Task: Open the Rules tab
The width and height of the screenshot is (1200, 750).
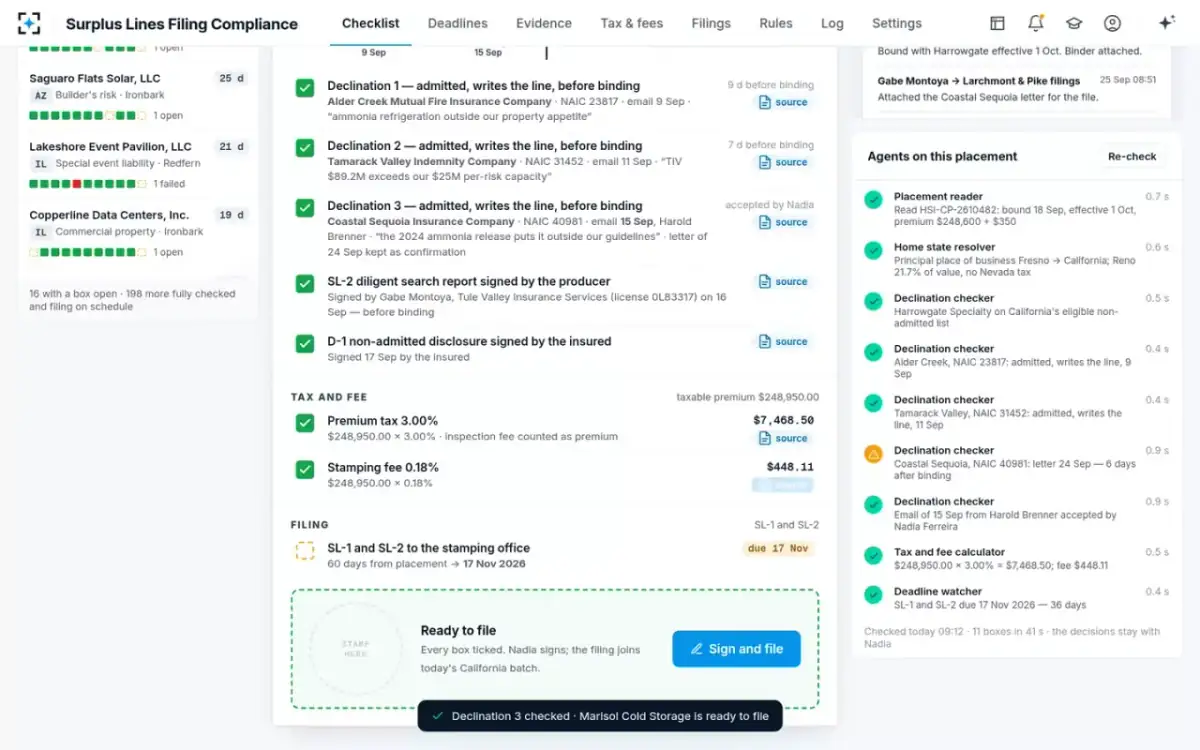Action: click(776, 23)
